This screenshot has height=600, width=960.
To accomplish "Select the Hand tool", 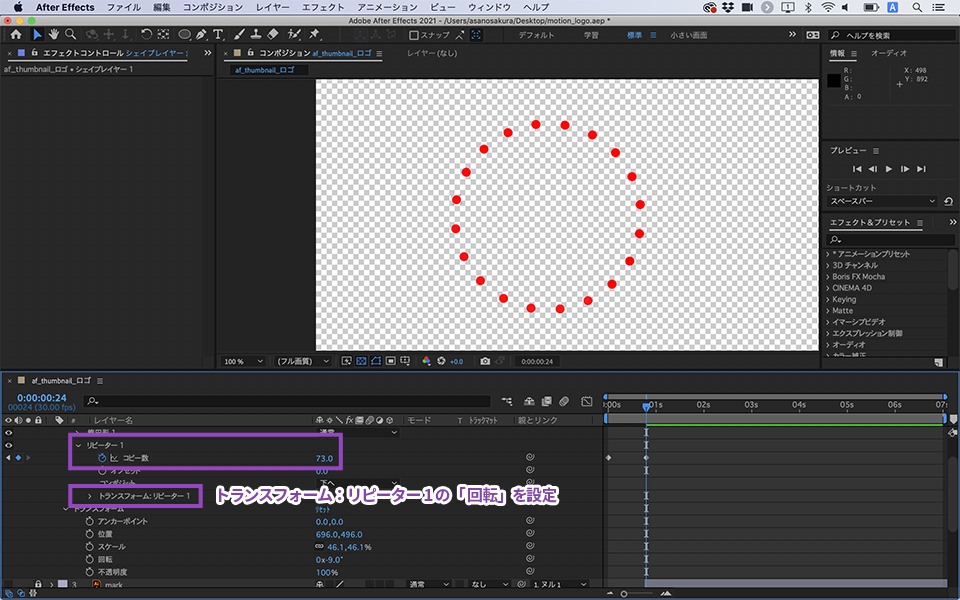I will (54, 35).
